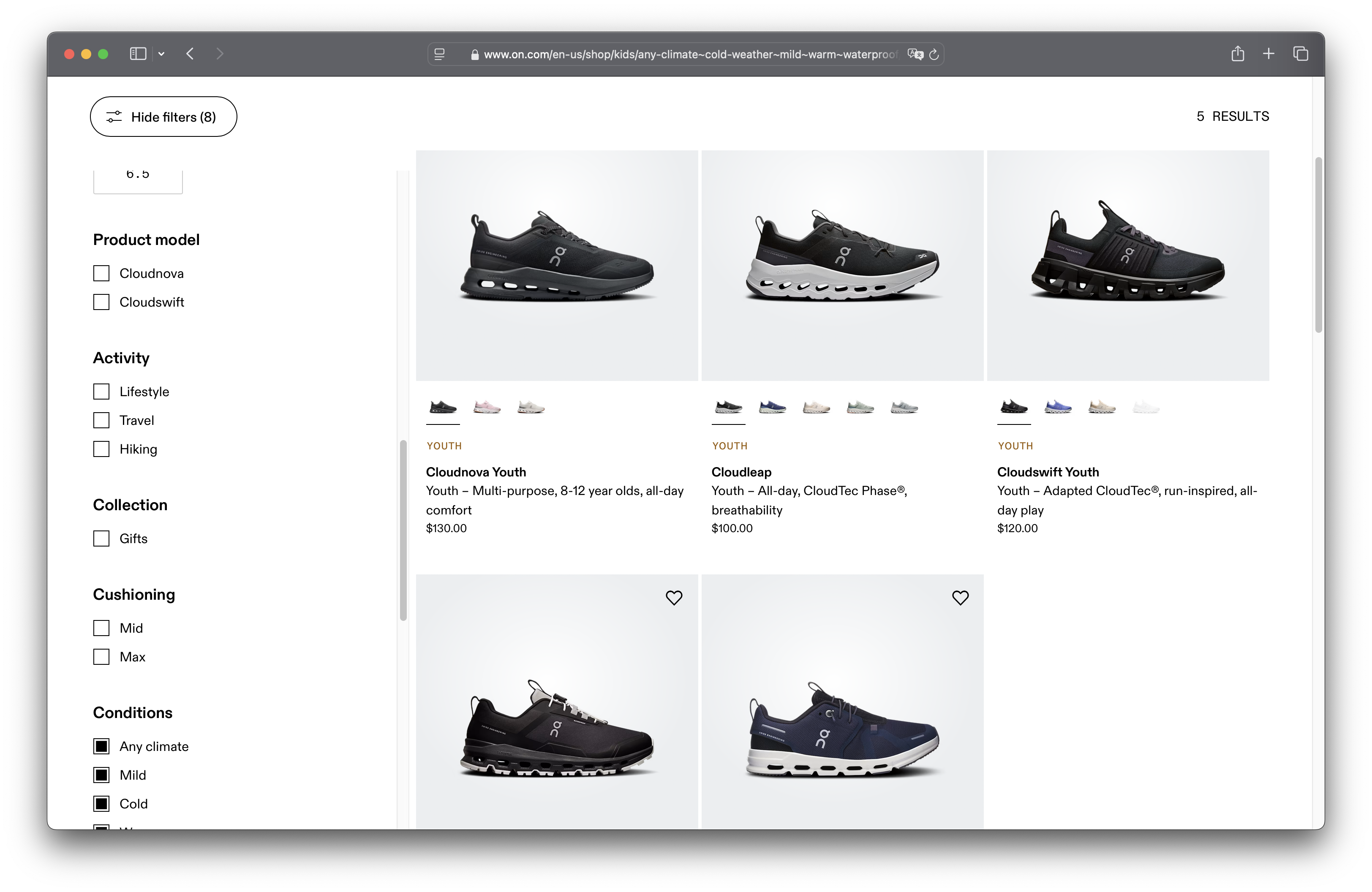Check the Cloudnova product model
1372x892 pixels.
(x=101, y=273)
